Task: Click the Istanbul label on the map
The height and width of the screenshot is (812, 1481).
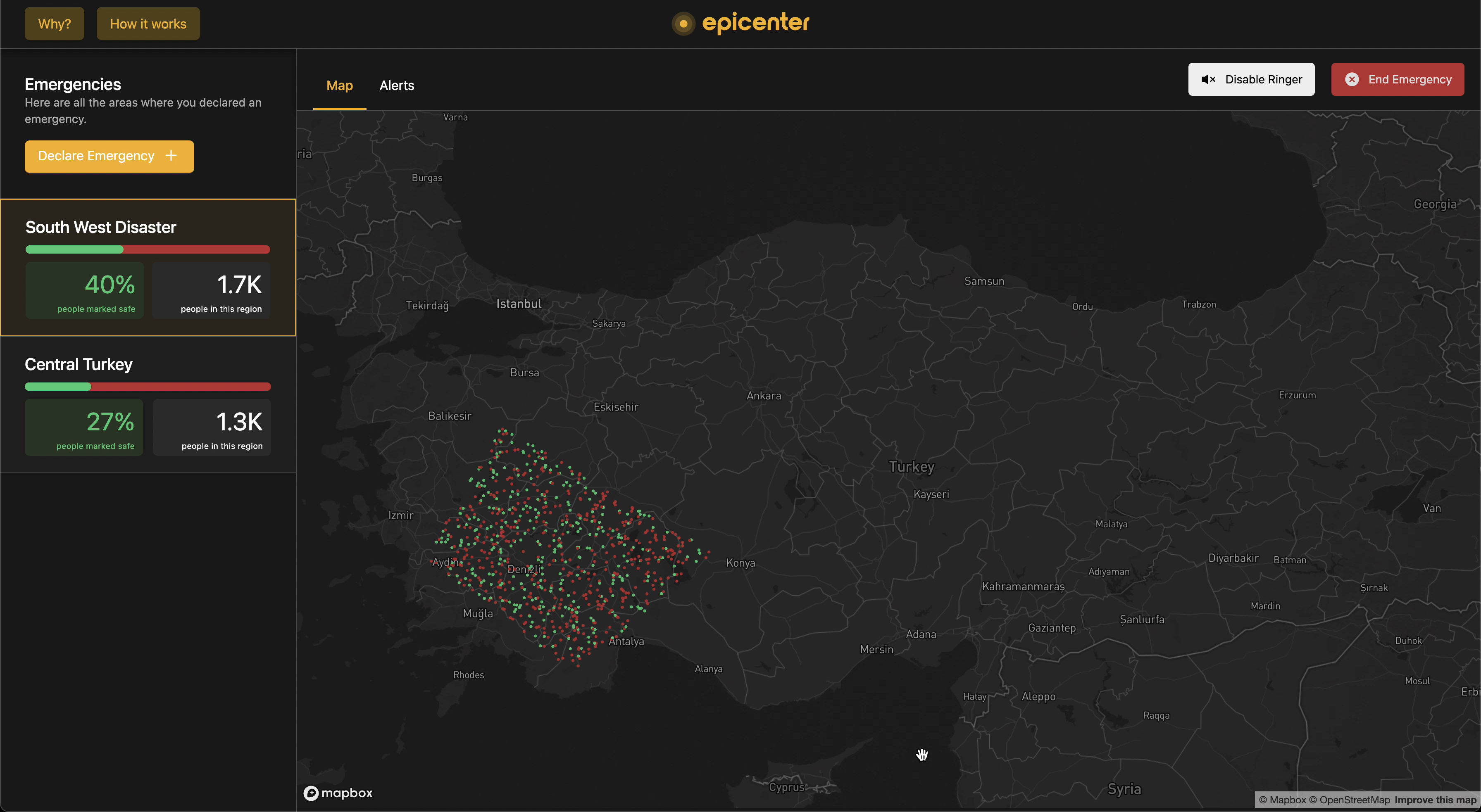Action: click(519, 304)
